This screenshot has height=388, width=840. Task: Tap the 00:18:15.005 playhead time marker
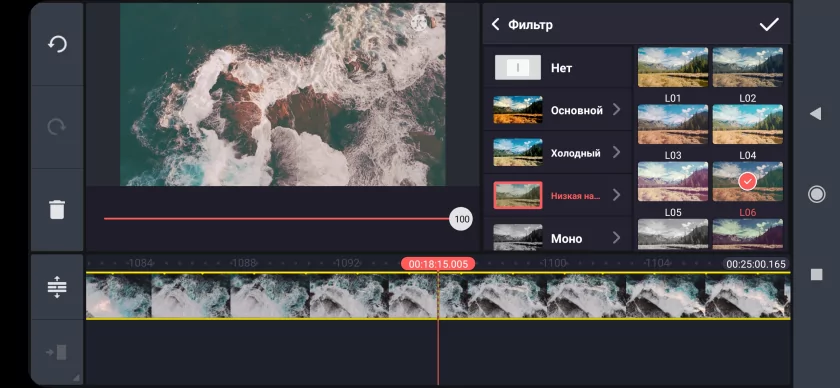coord(438,264)
